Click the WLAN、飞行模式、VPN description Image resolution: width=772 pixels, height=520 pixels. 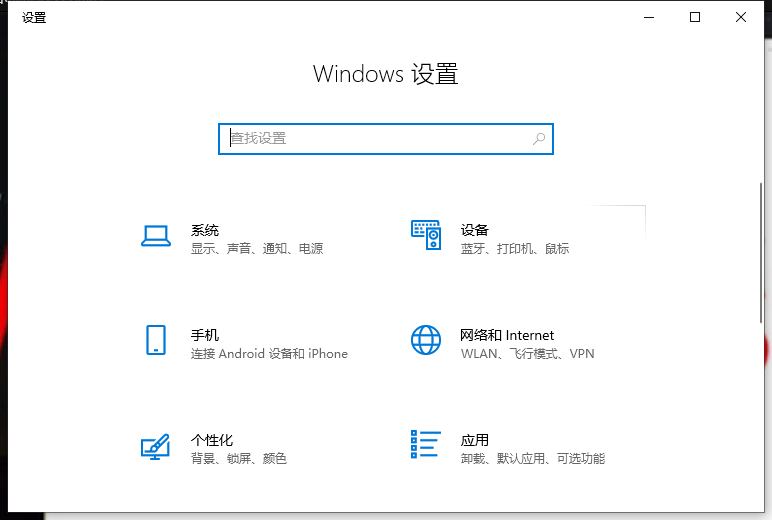click(527, 354)
